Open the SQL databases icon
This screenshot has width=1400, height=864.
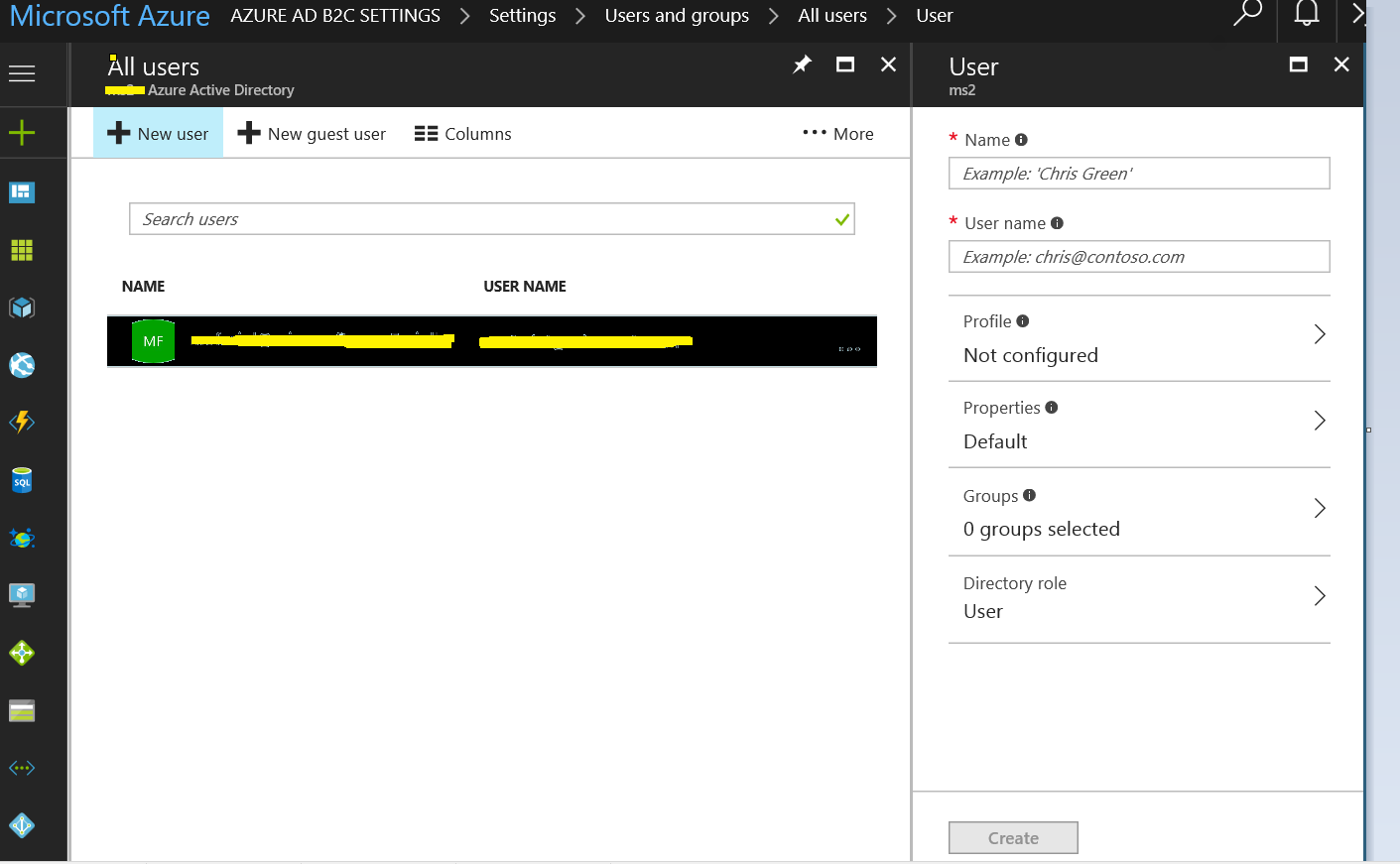(x=22, y=481)
